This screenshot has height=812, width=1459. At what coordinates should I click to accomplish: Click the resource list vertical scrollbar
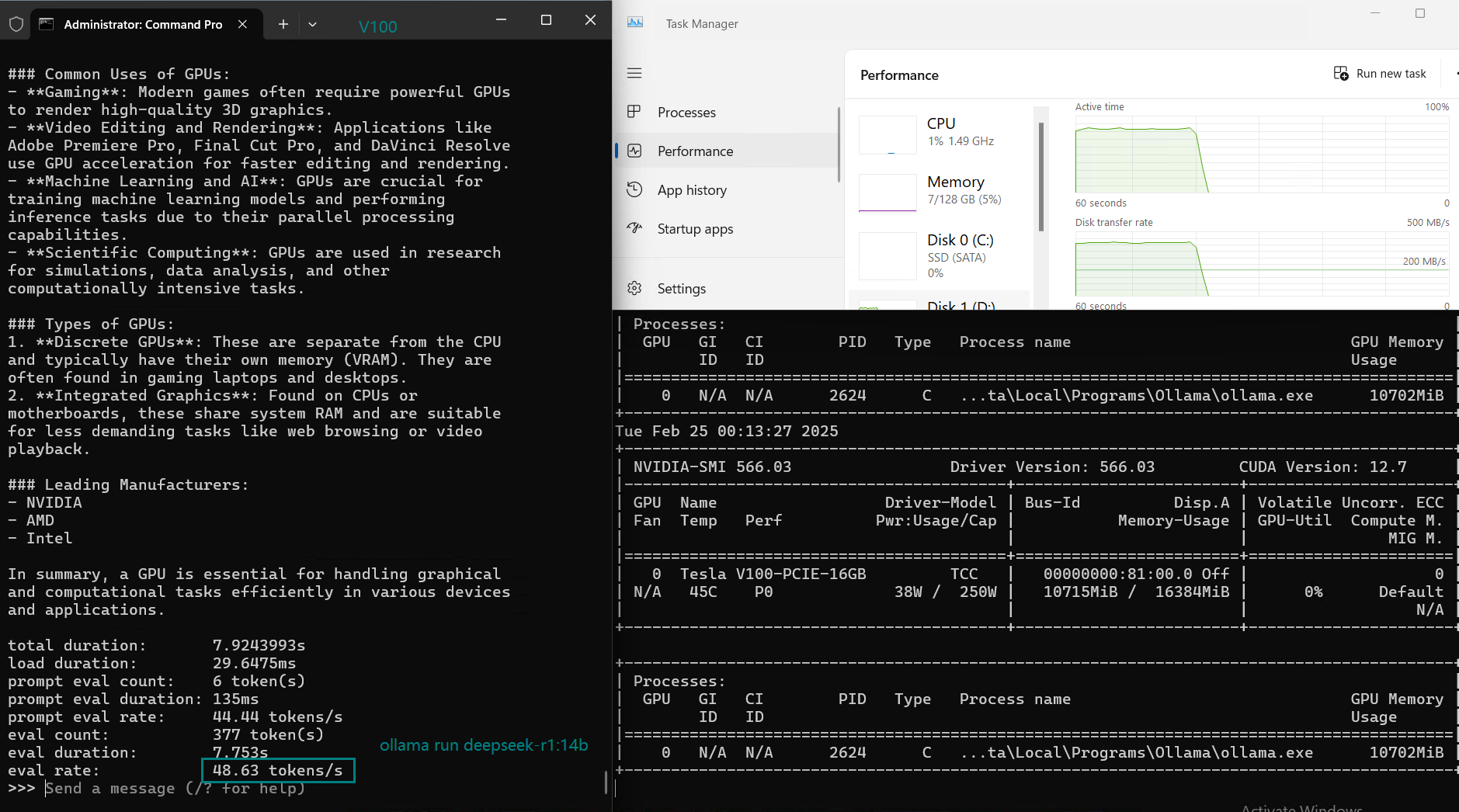pyautogui.click(x=1040, y=177)
